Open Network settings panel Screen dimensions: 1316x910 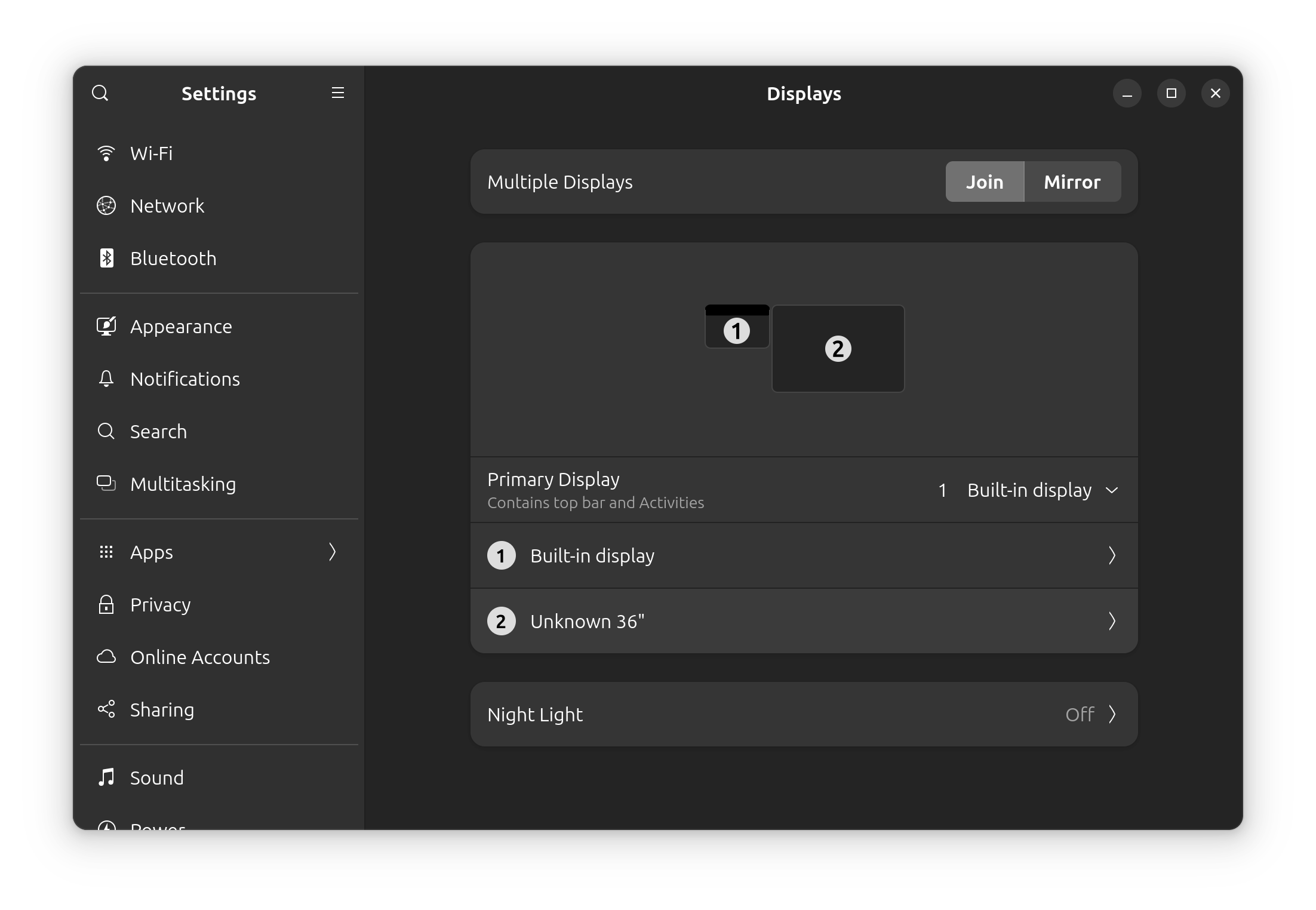point(219,205)
